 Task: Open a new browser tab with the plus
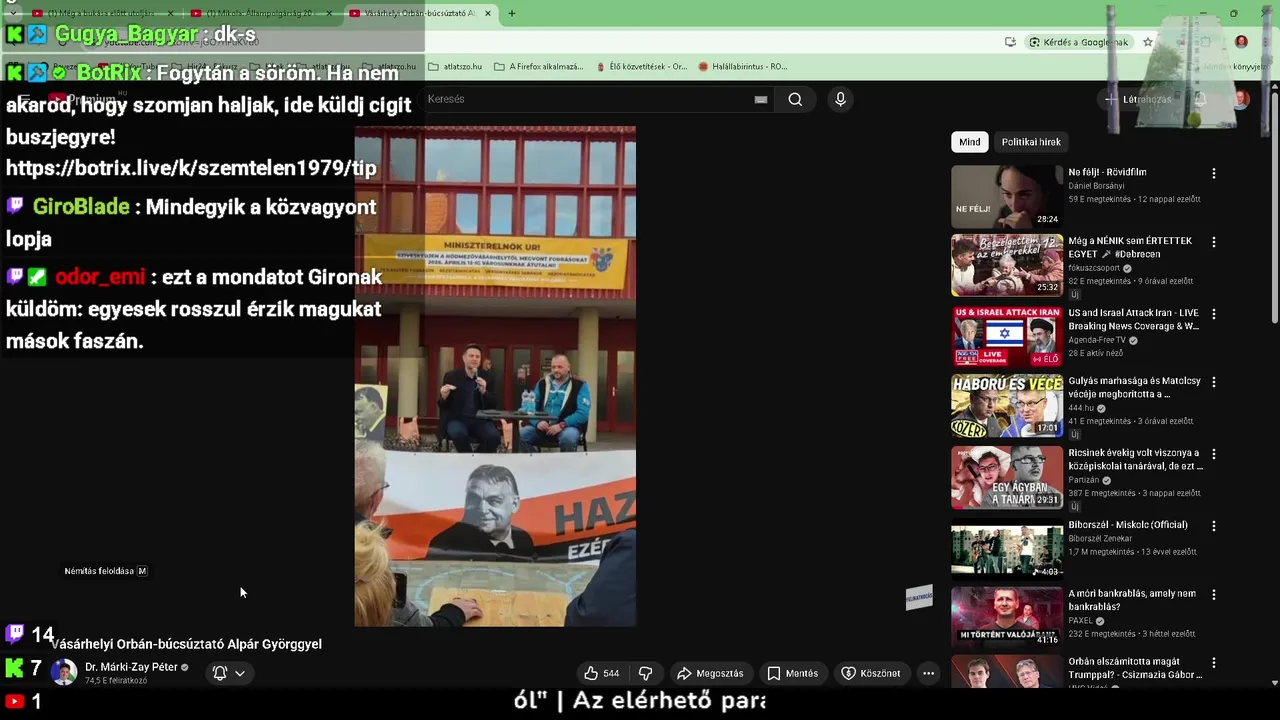(512, 13)
